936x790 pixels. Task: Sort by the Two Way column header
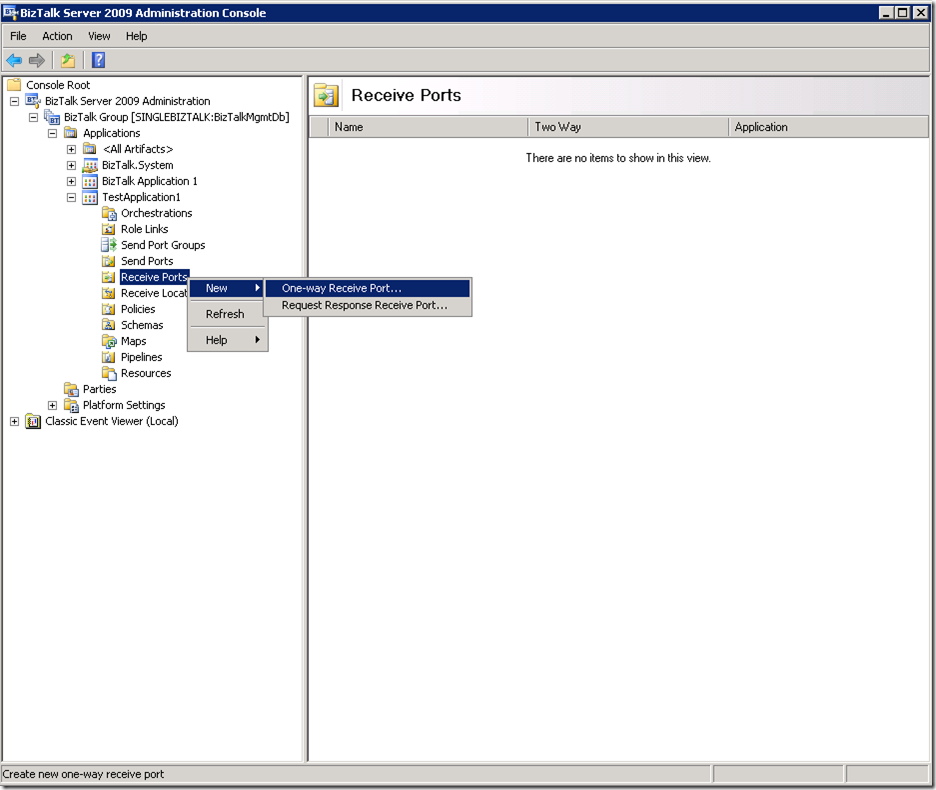[628, 127]
